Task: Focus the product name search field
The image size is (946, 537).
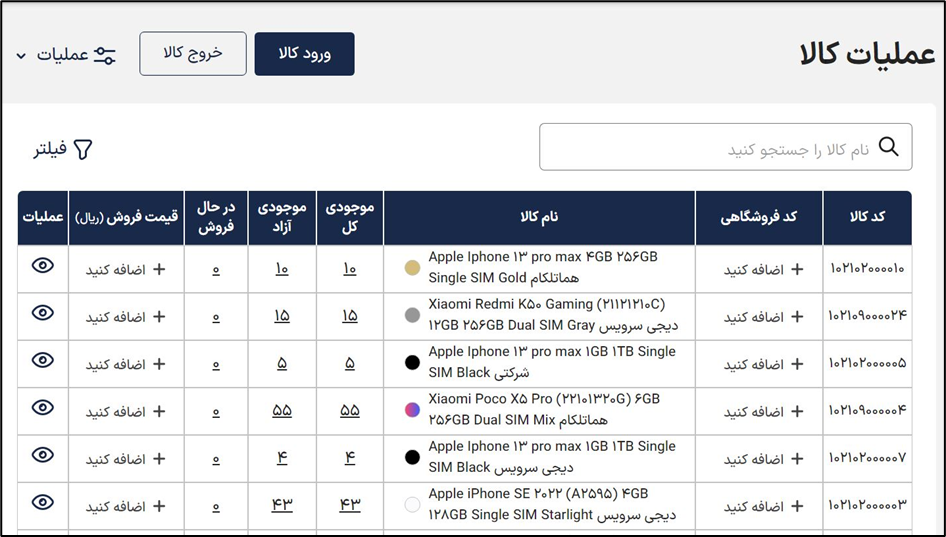Action: pos(726,147)
